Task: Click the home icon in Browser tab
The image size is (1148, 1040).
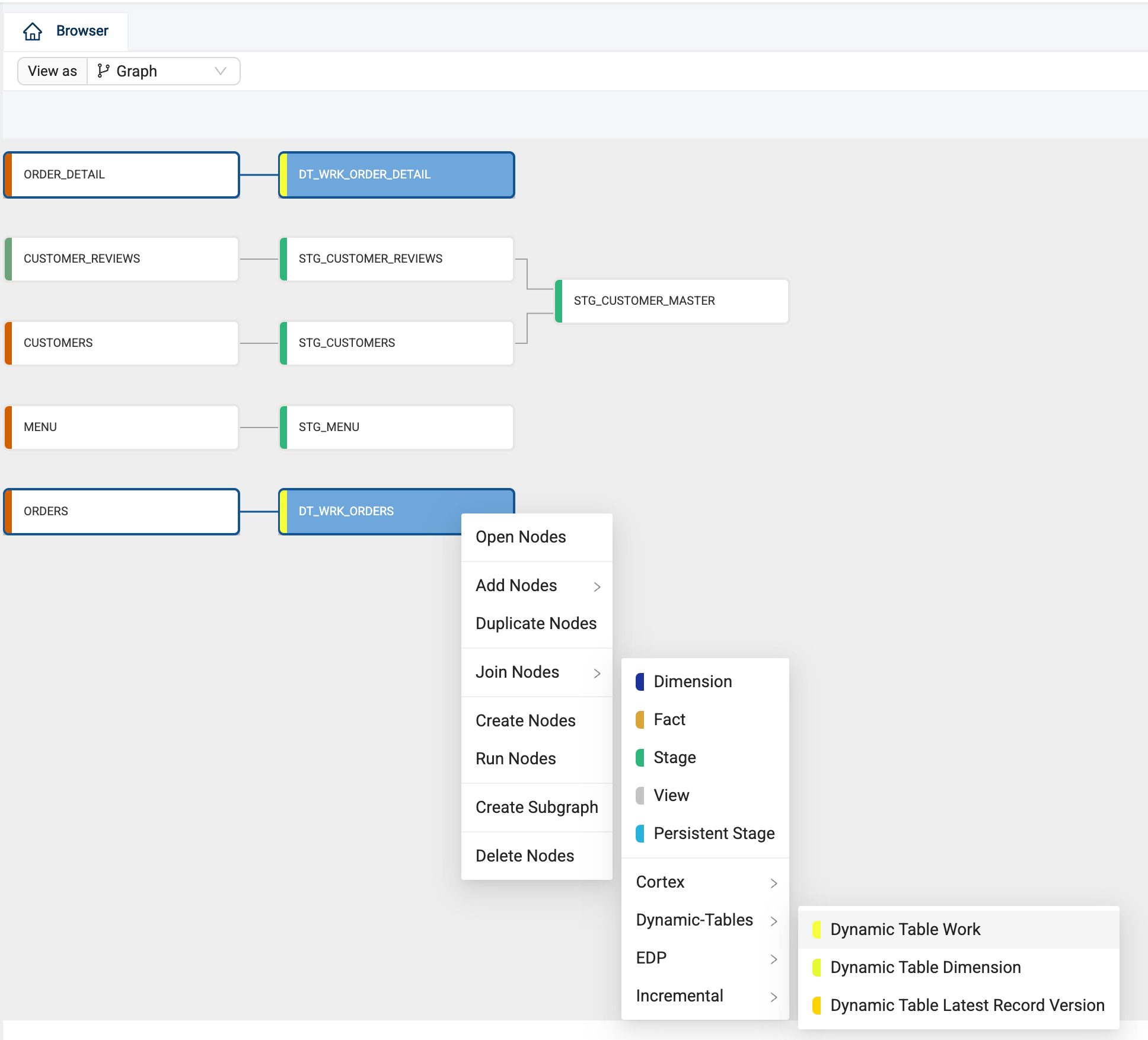Action: coord(33,31)
